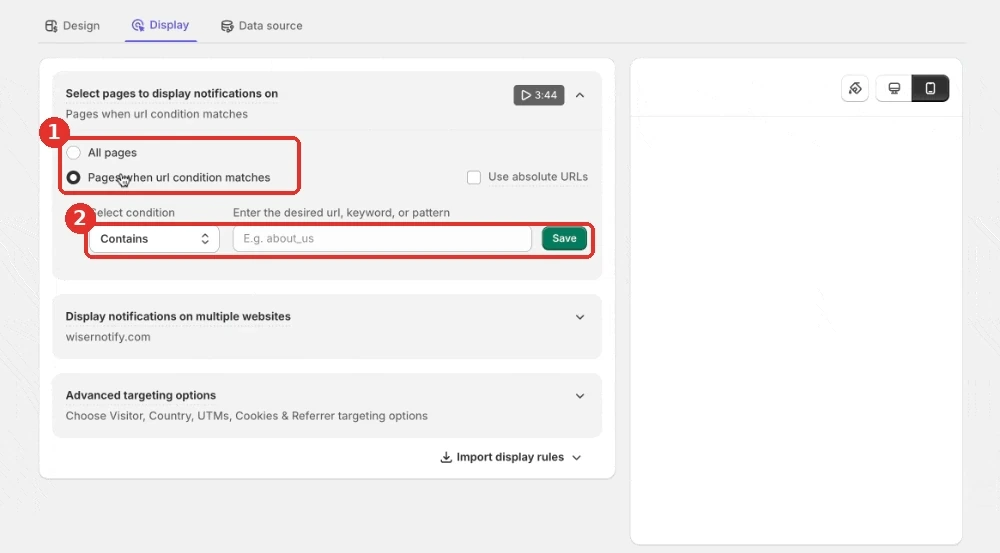Viewport: 1000px width, 553px height.
Task: Click the wisernotify.com text
Action: click(x=108, y=337)
